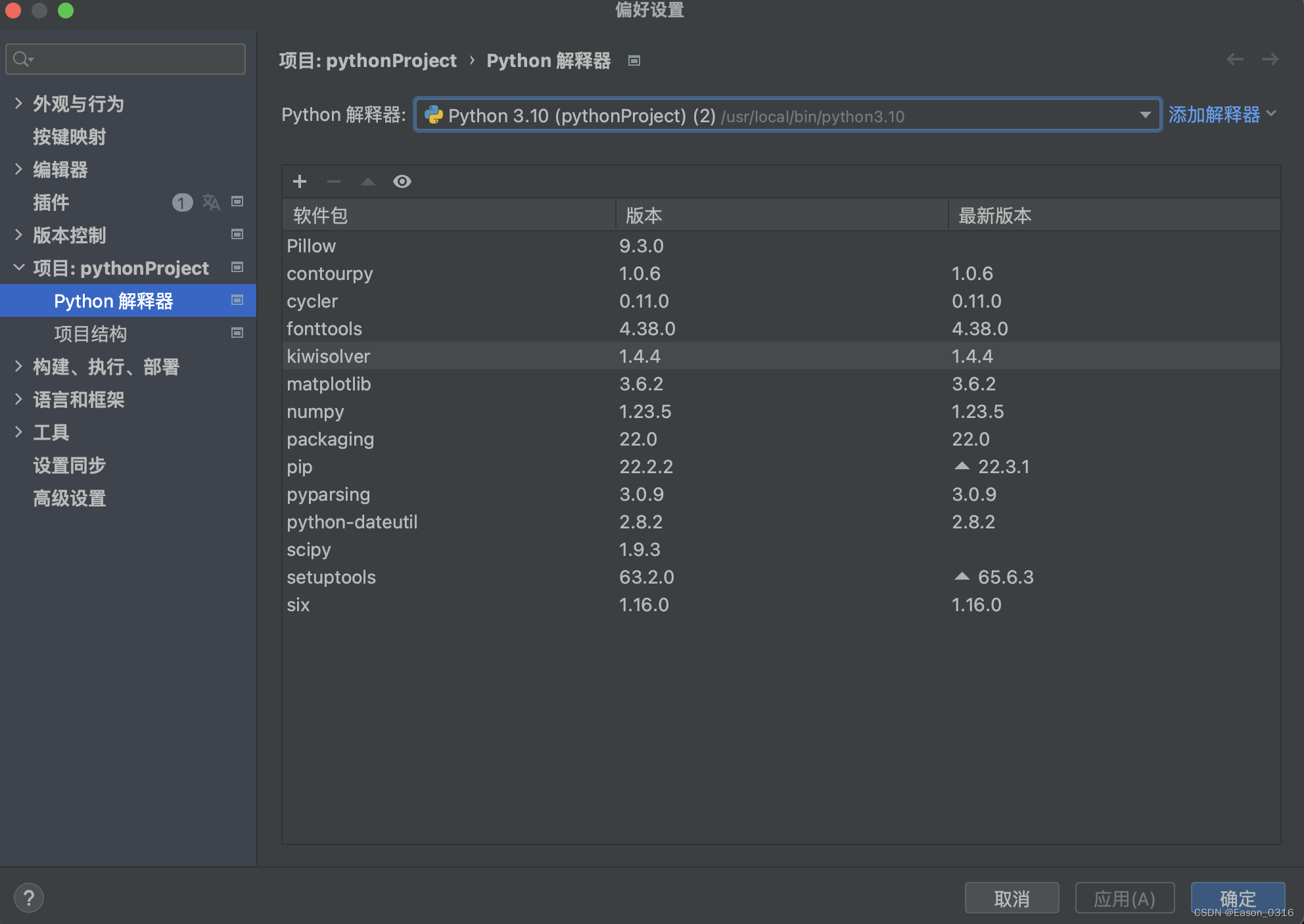Click the search magnifier icon in settings
This screenshot has width=1304, height=924.
22,59
